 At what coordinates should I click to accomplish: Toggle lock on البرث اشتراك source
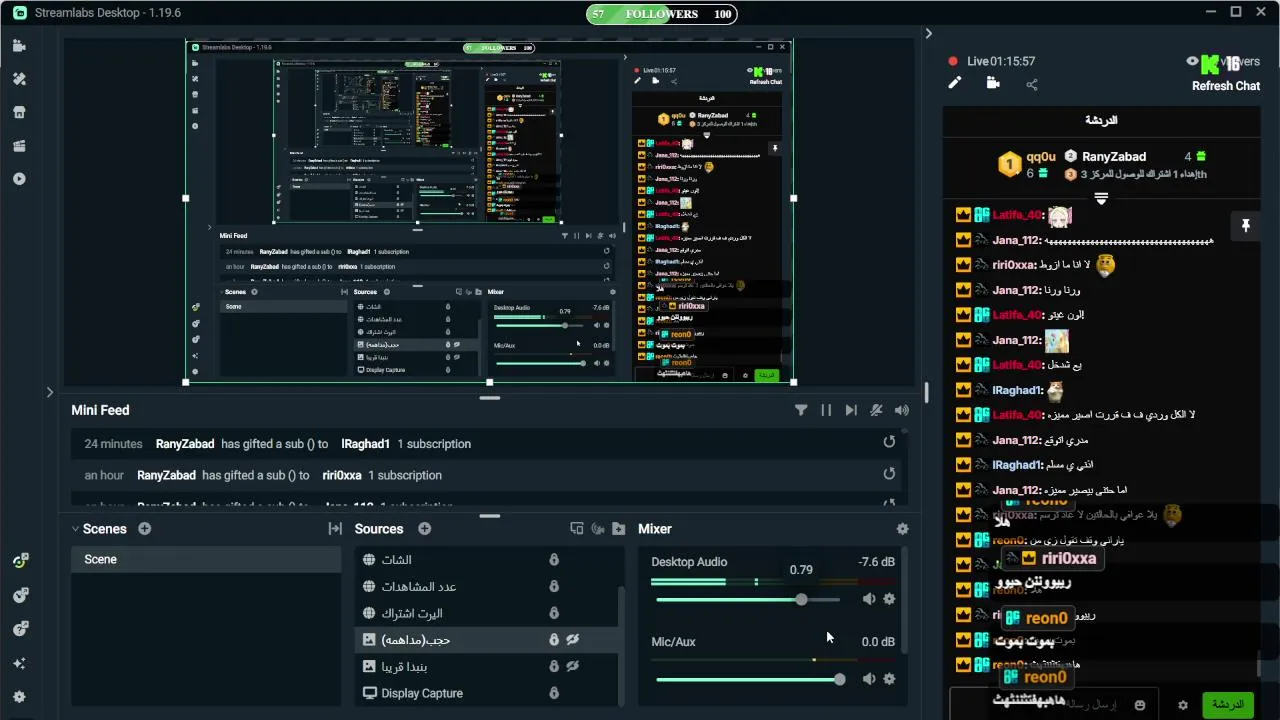(554, 613)
